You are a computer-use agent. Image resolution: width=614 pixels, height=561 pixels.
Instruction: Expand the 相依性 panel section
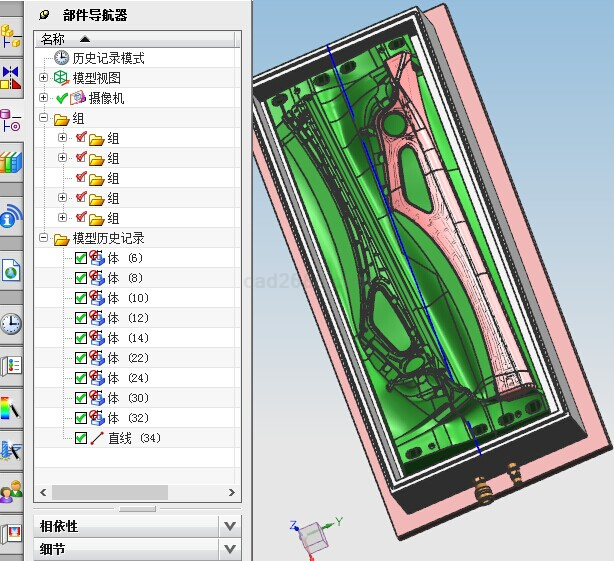tap(230, 526)
